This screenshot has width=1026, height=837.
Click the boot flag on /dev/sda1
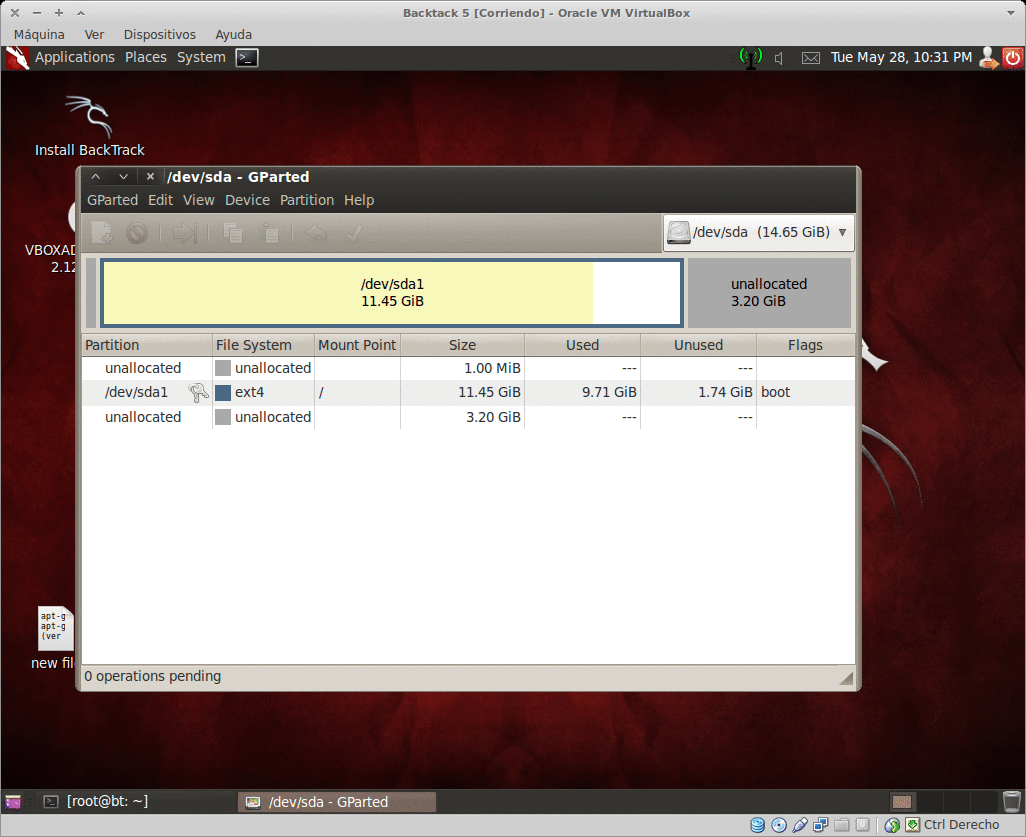[x=775, y=392]
